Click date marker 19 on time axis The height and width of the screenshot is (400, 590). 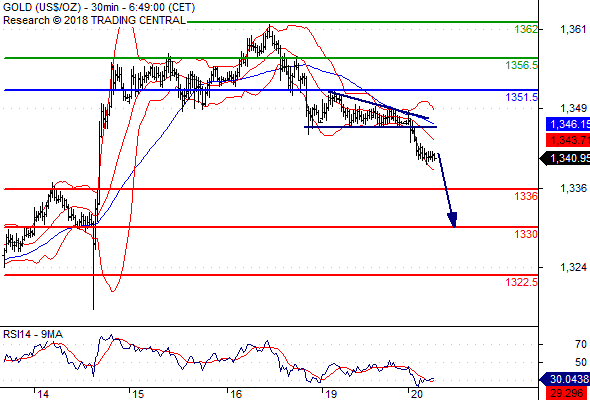[x=331, y=394]
